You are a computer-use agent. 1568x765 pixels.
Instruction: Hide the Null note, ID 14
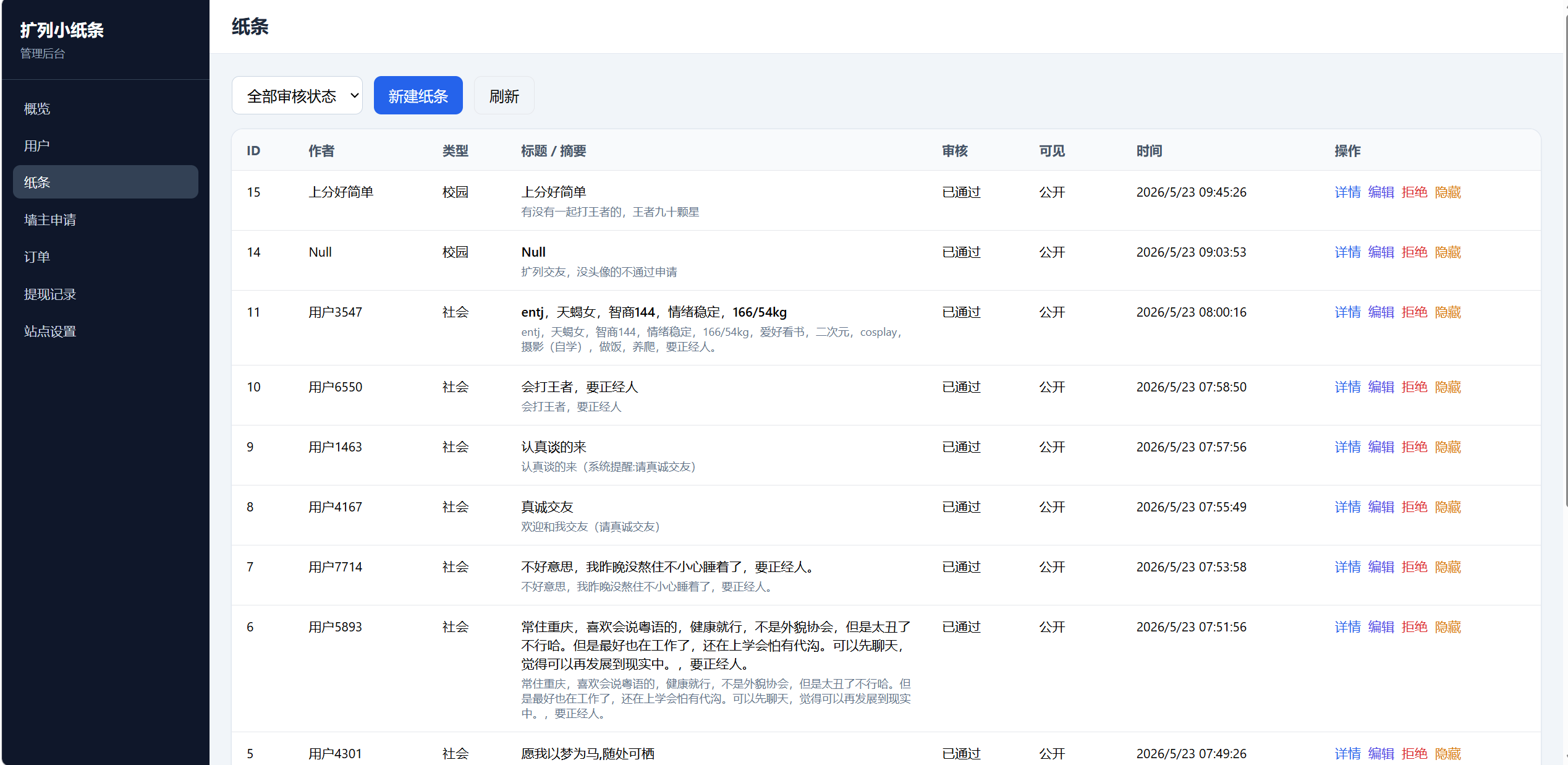tap(1447, 252)
